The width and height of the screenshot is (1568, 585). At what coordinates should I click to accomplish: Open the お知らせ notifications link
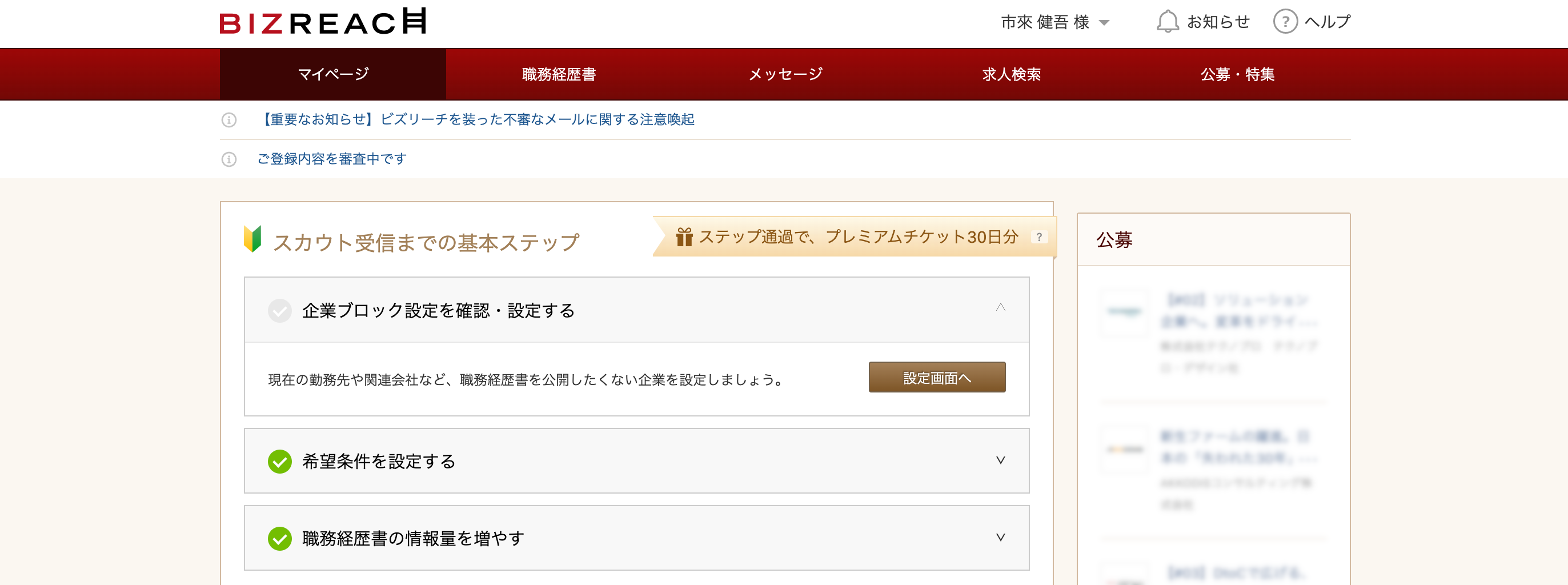[1218, 22]
